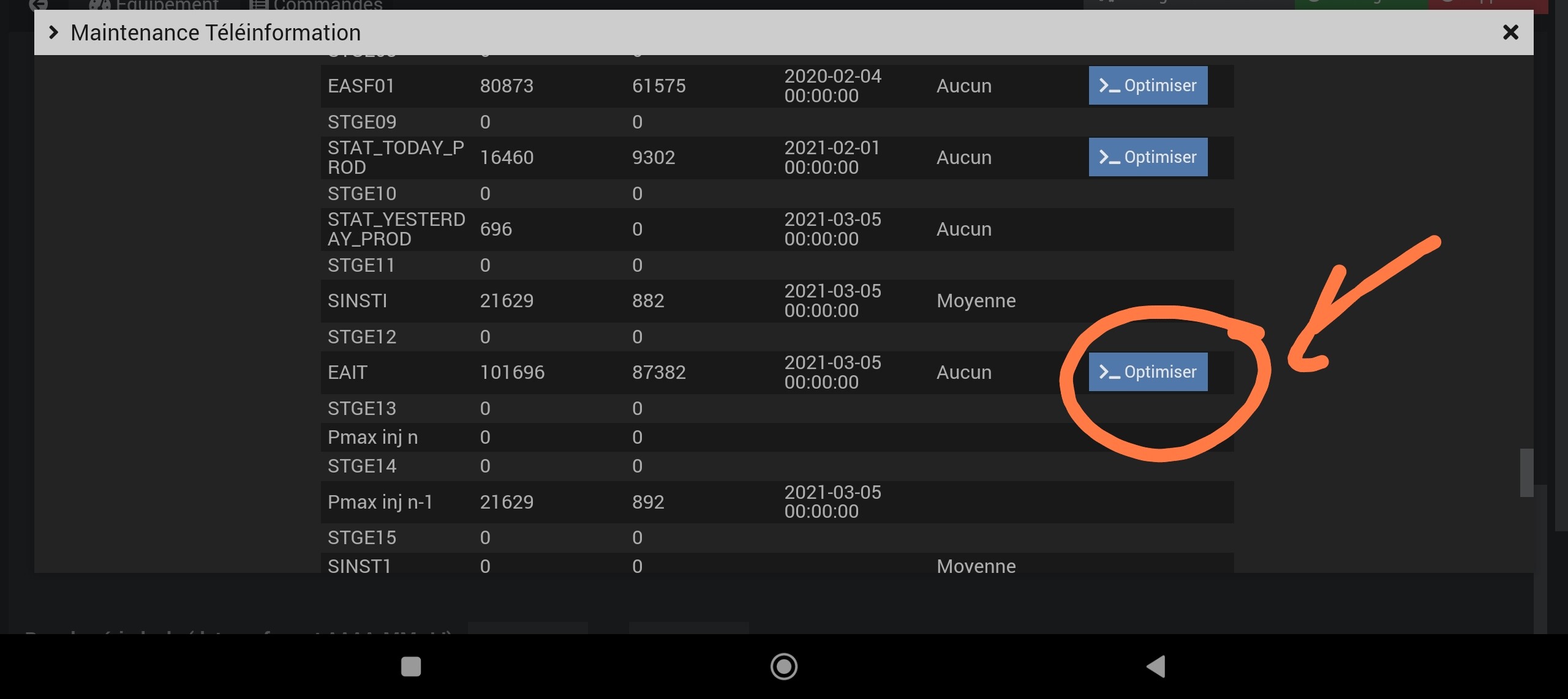Click the terminal icon on EASF01's Optimiser button
The width and height of the screenshot is (1568, 699).
coord(1109,86)
